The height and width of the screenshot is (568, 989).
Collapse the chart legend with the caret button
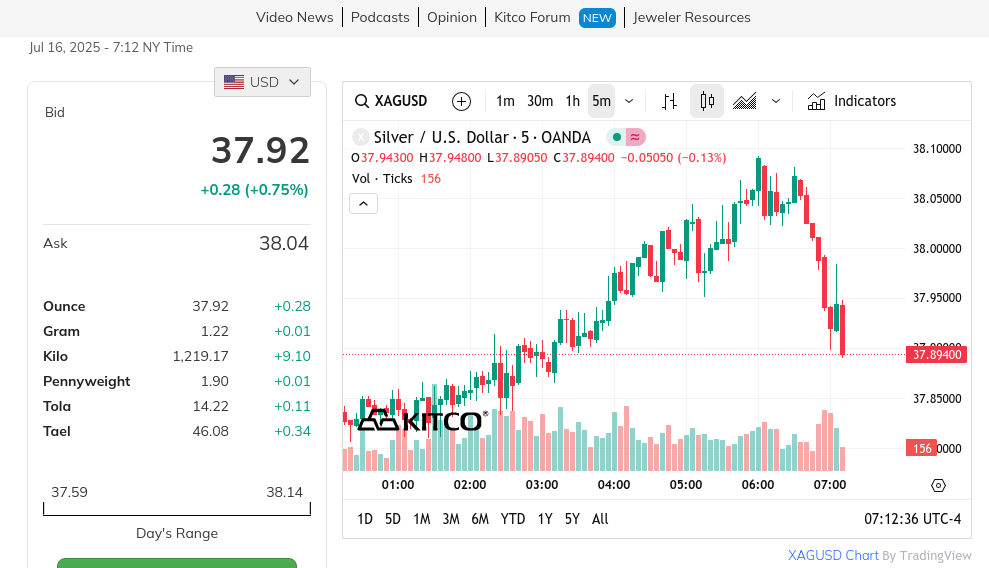(363, 204)
